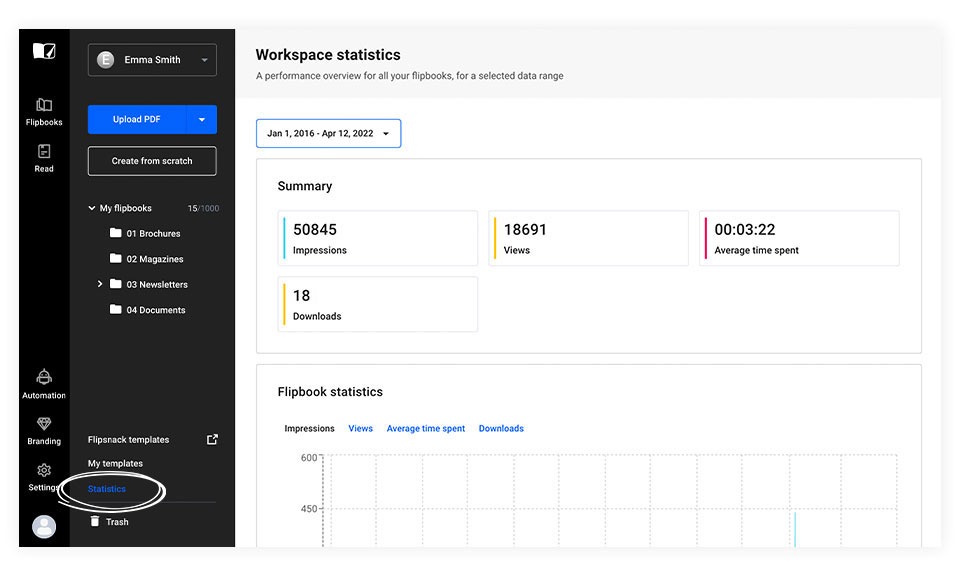Open Flipsnack templates link

tap(128, 439)
